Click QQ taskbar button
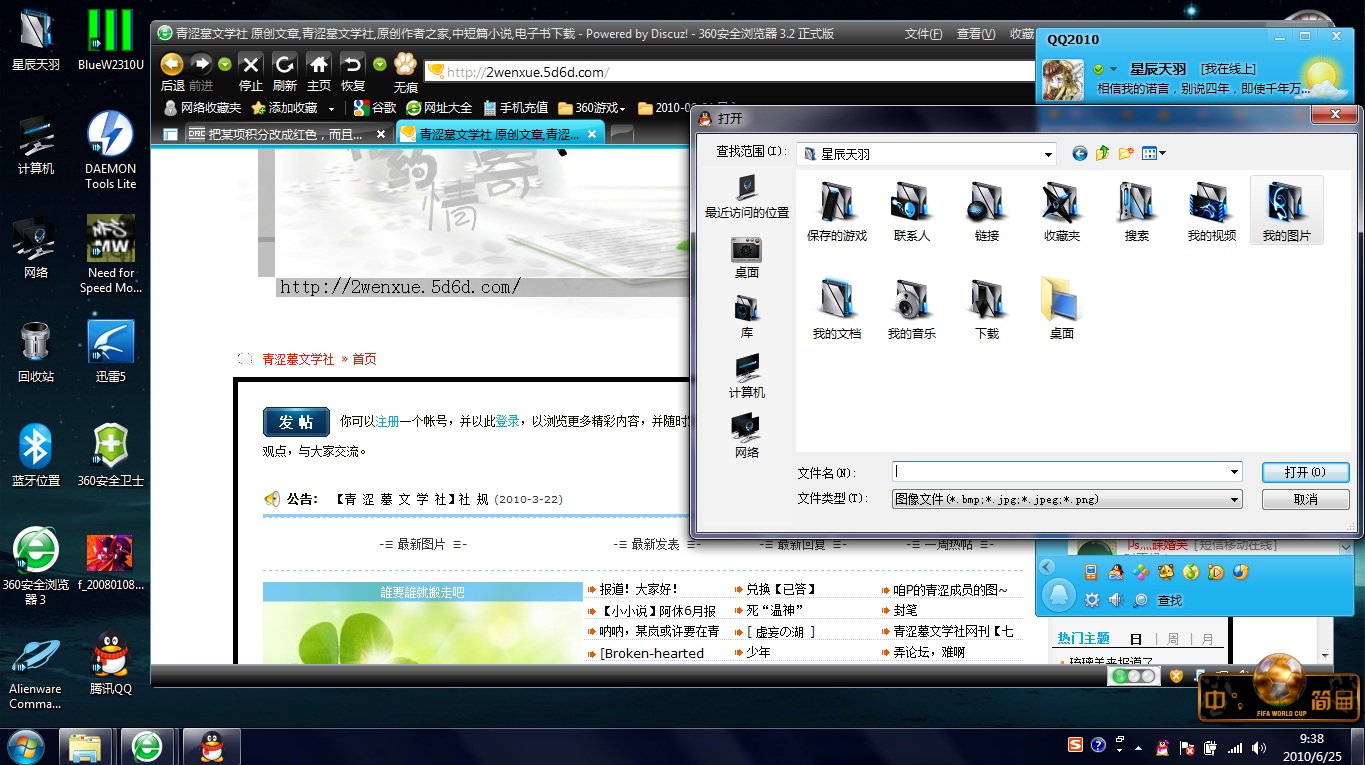This screenshot has height=765, width=1365. tap(211, 746)
